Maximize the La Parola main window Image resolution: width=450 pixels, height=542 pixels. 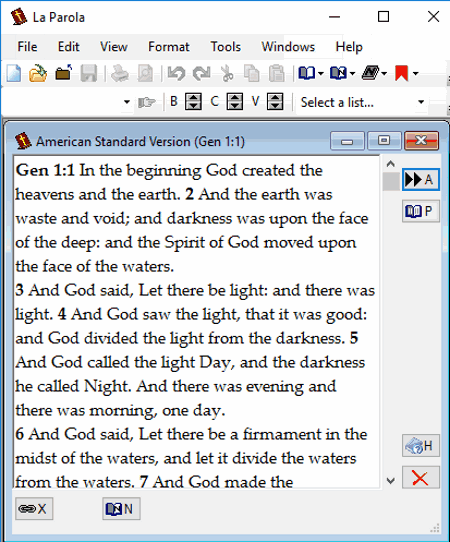pos(383,17)
